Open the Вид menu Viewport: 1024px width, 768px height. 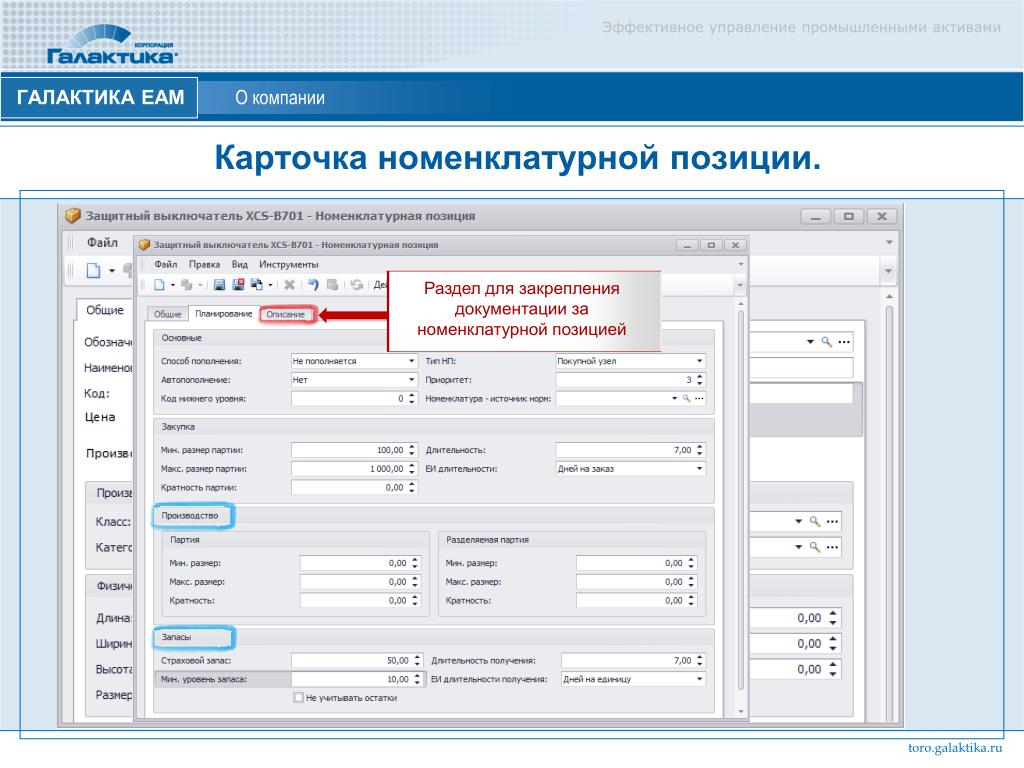pyautogui.click(x=240, y=264)
